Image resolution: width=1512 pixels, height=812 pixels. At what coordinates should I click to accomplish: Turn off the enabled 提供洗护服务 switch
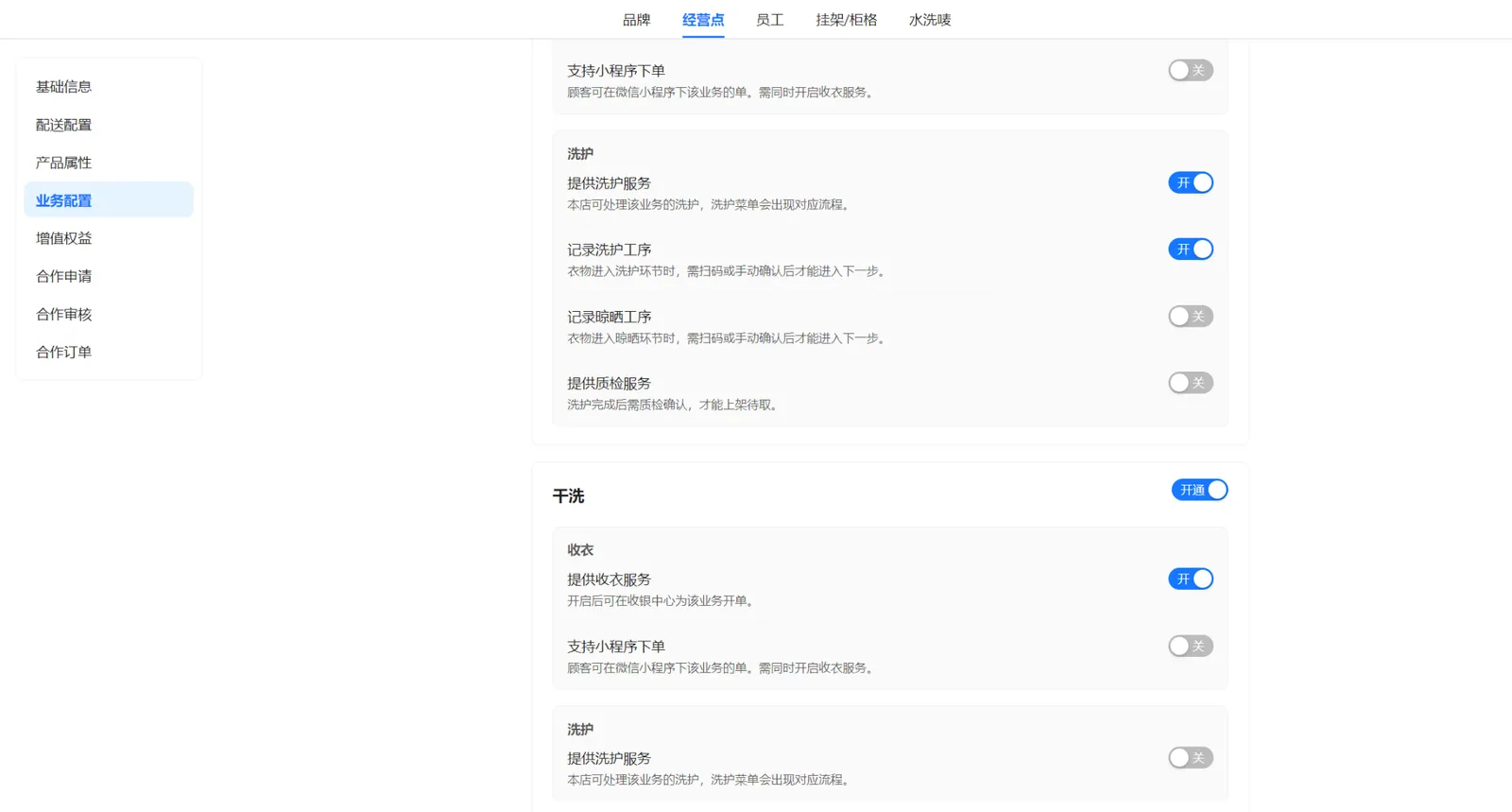1190,182
